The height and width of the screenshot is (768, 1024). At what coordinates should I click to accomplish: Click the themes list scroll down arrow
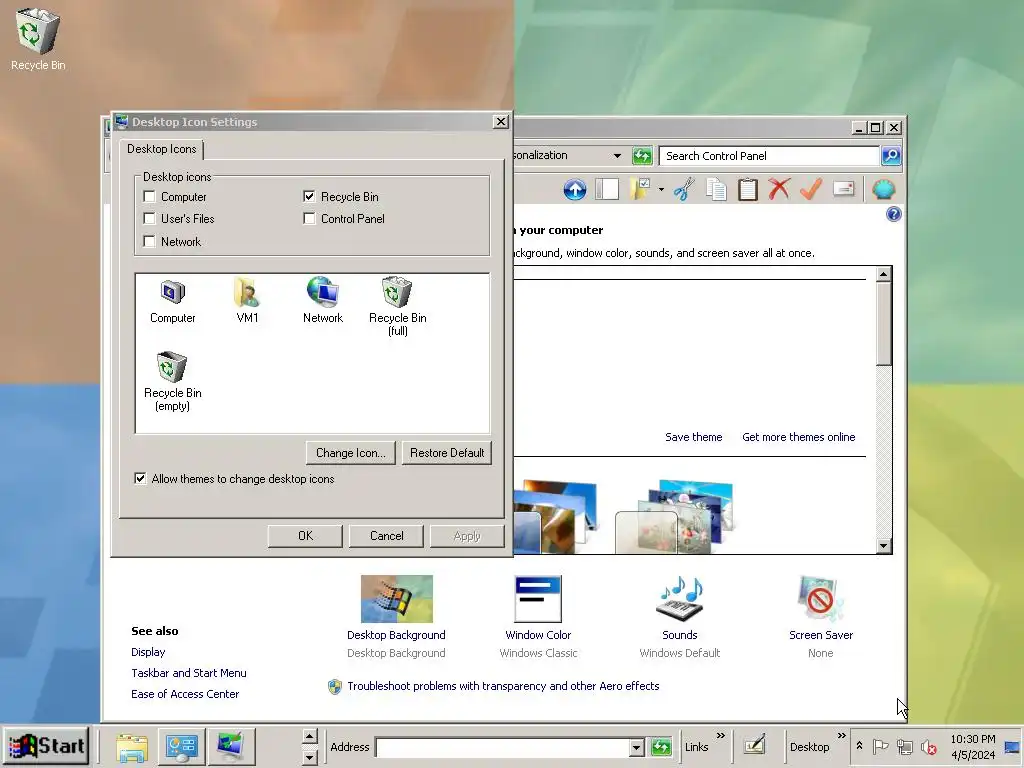(x=883, y=545)
